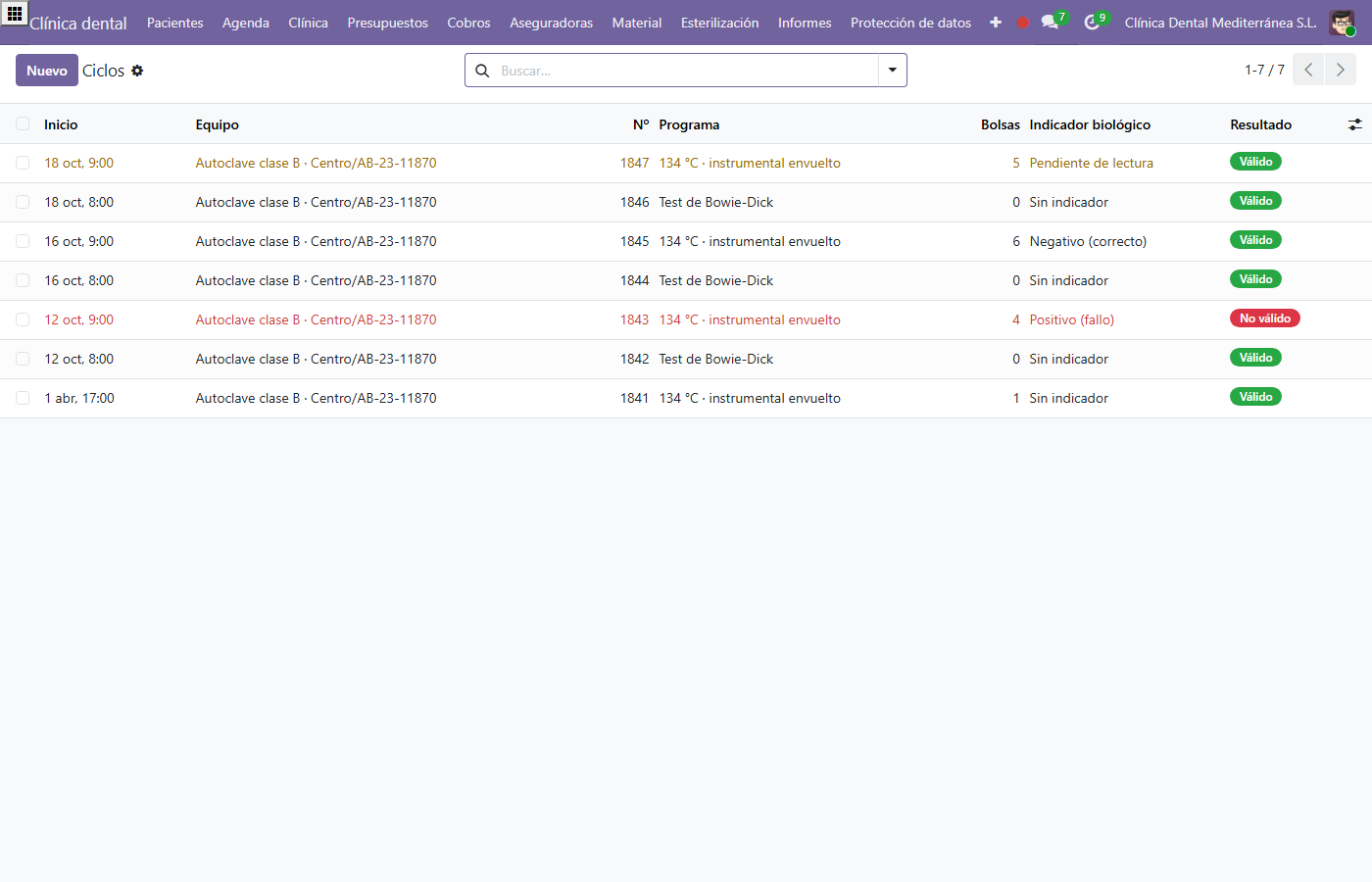
Task: Select checkbox for cycle 1846
Action: coord(23,202)
